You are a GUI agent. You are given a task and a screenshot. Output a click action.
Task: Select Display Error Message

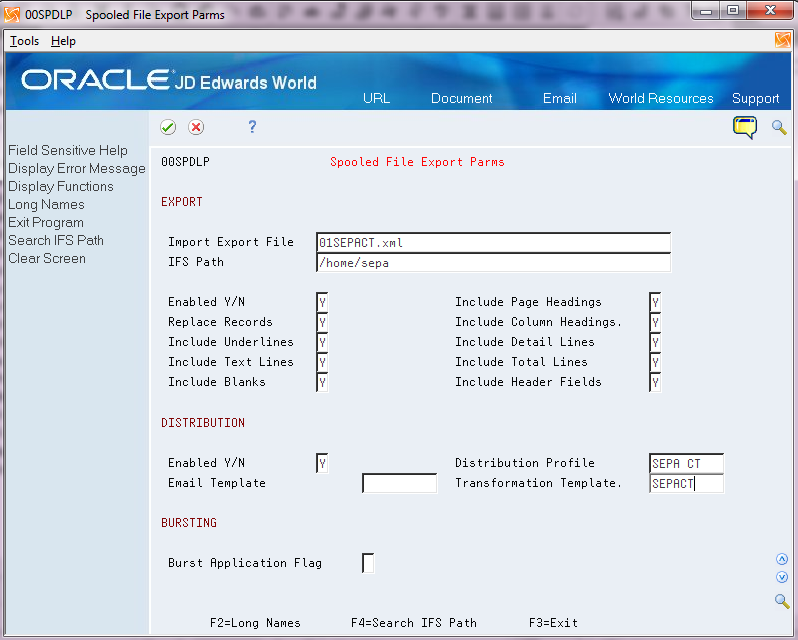(x=77, y=168)
